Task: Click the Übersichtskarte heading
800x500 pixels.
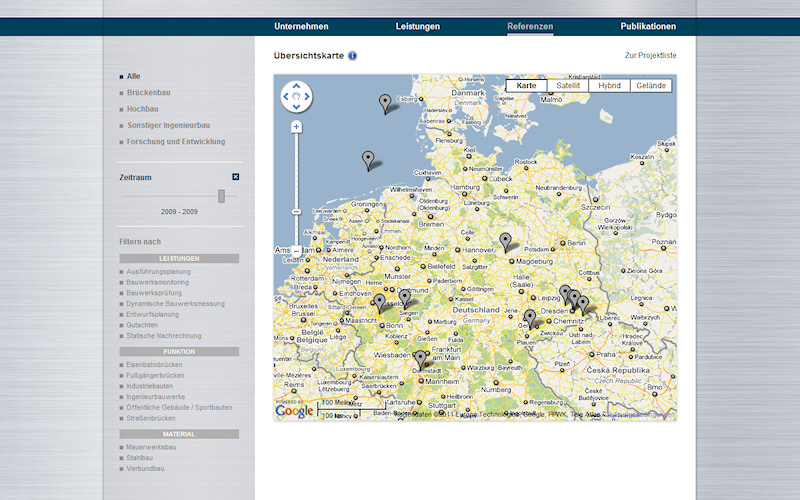Action: click(x=309, y=56)
